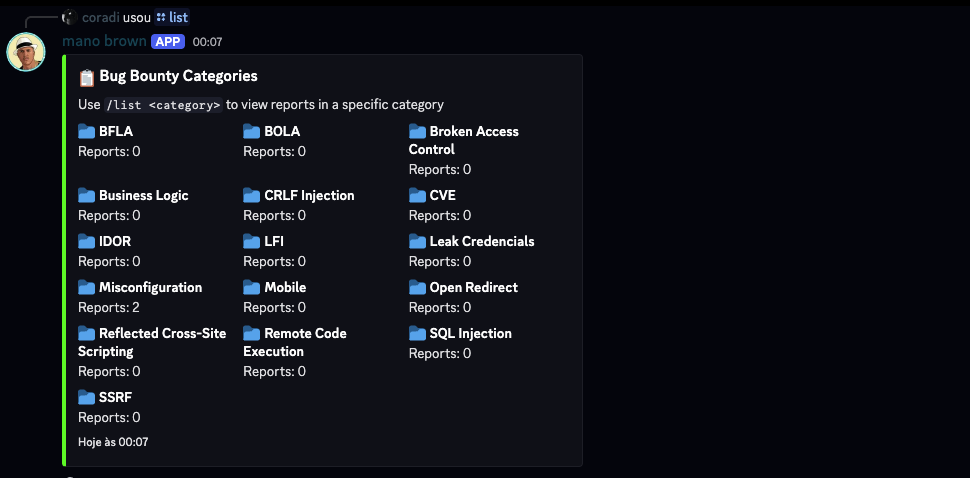
Task: Click the message timestamp 00:07 in header
Action: pyautogui.click(x=207, y=42)
